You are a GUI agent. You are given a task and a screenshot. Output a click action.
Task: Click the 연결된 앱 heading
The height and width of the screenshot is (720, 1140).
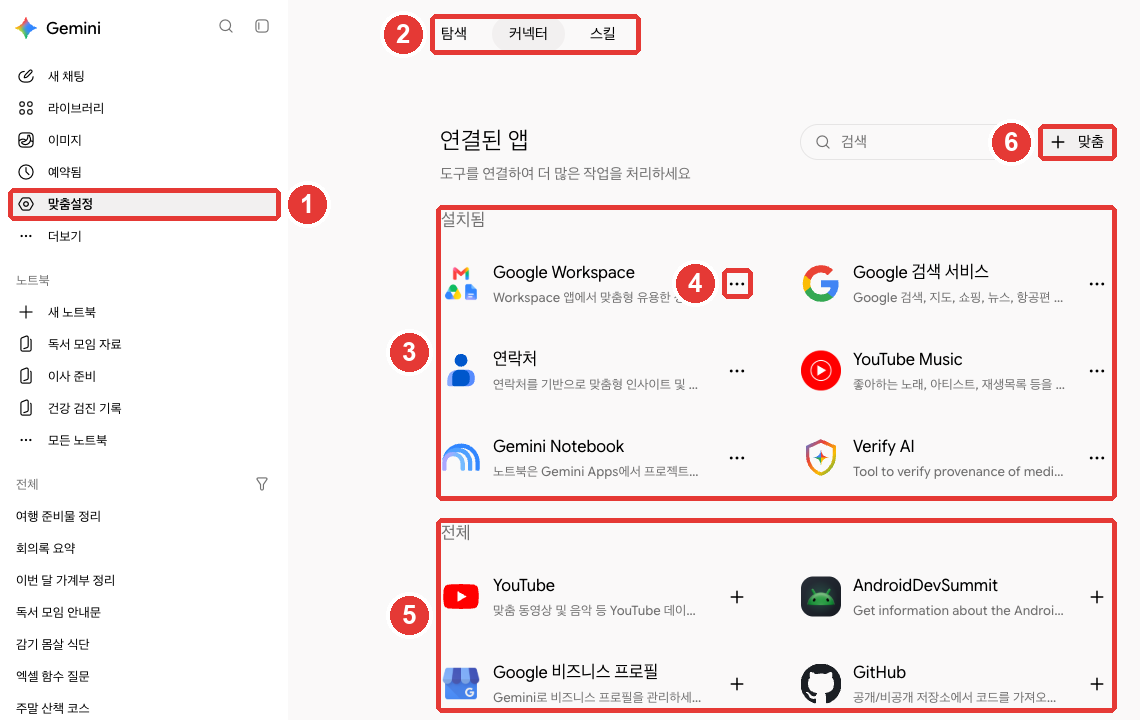(x=483, y=140)
